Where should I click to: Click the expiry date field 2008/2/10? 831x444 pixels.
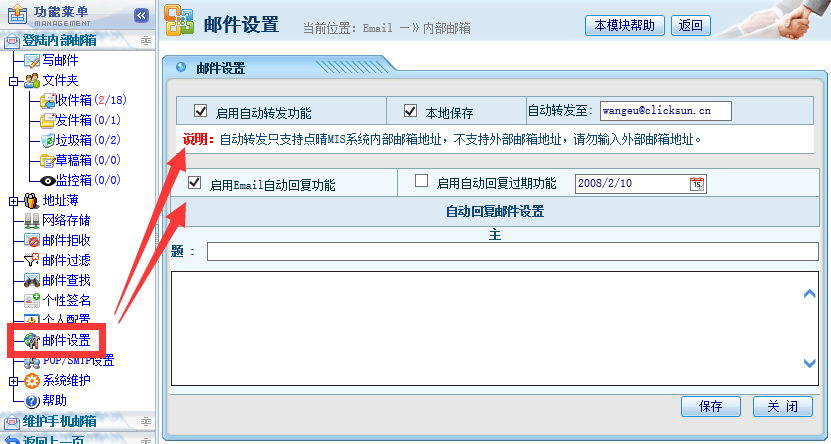(x=641, y=184)
